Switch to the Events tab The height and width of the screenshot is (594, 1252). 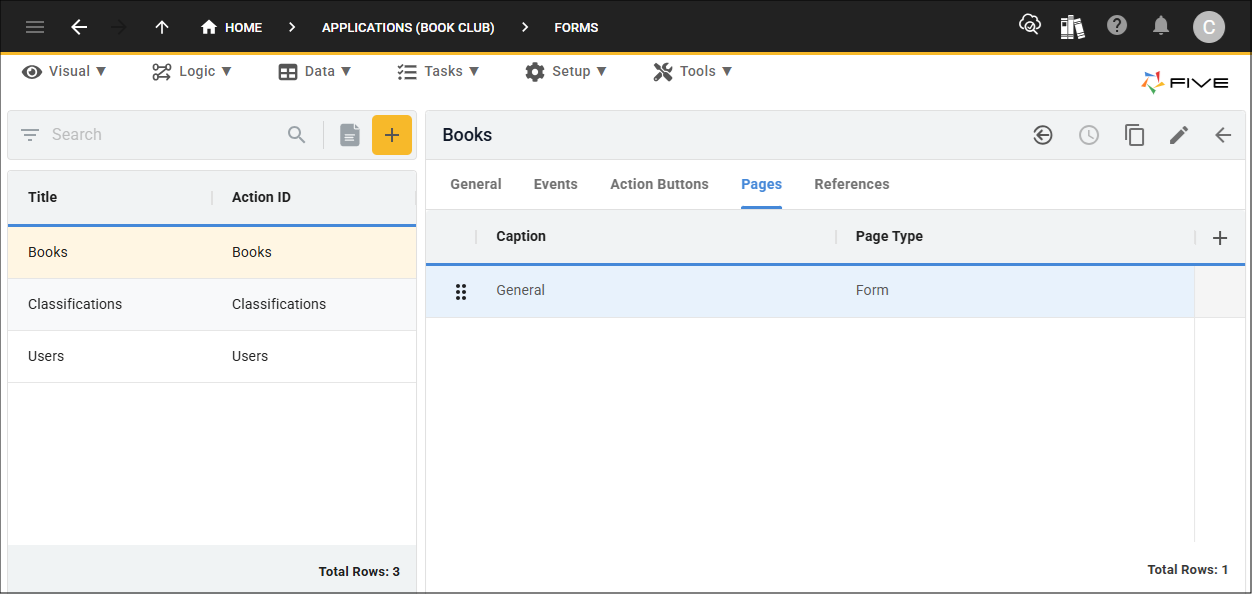click(556, 184)
